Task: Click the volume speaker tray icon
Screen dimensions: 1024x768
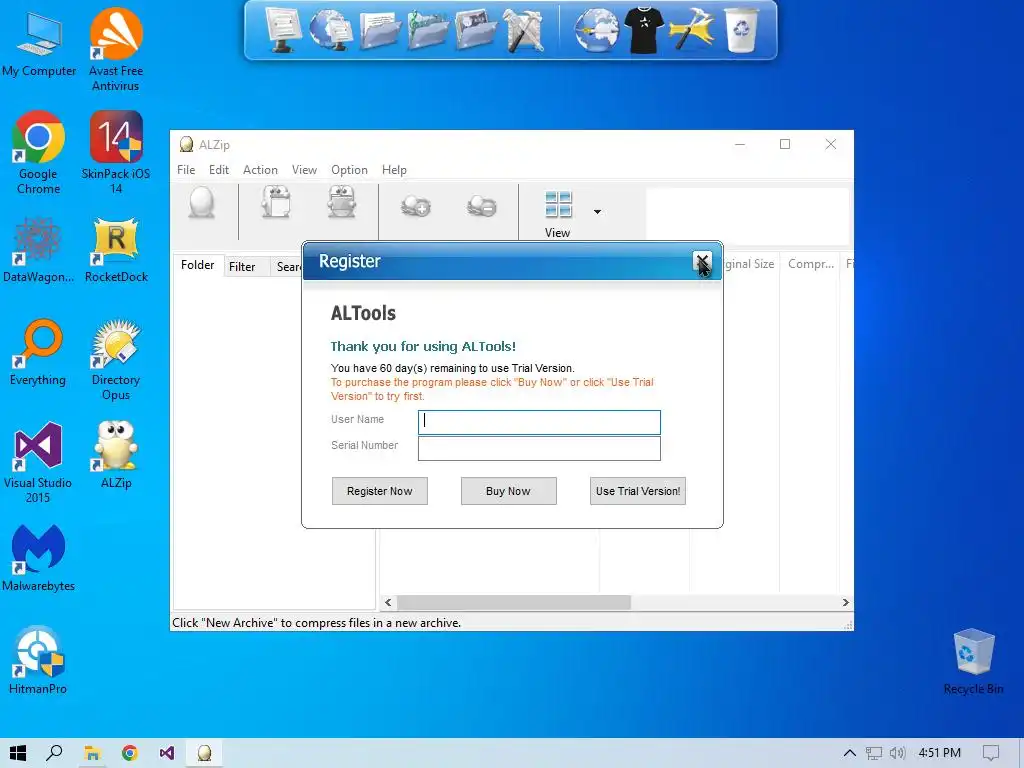Action: tap(897, 753)
